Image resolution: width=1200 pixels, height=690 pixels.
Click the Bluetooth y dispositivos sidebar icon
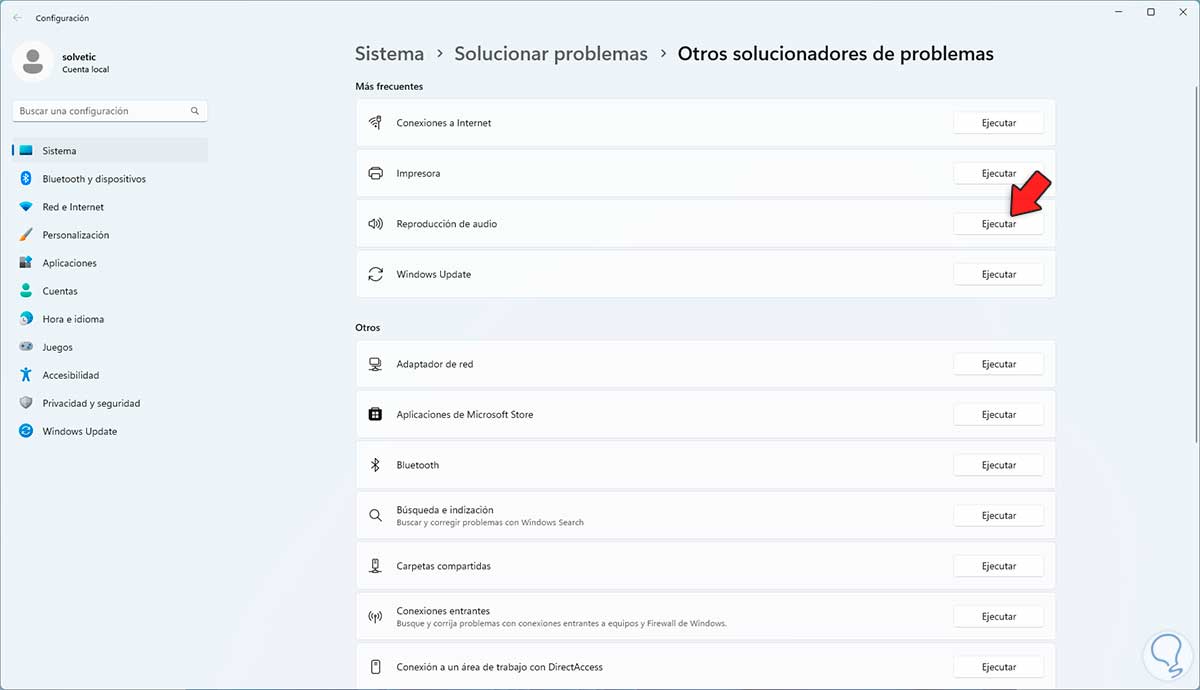[x=26, y=179]
